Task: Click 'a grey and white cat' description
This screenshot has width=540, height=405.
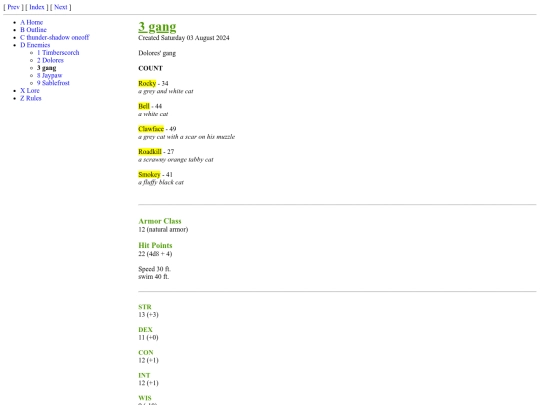Action: [166, 91]
